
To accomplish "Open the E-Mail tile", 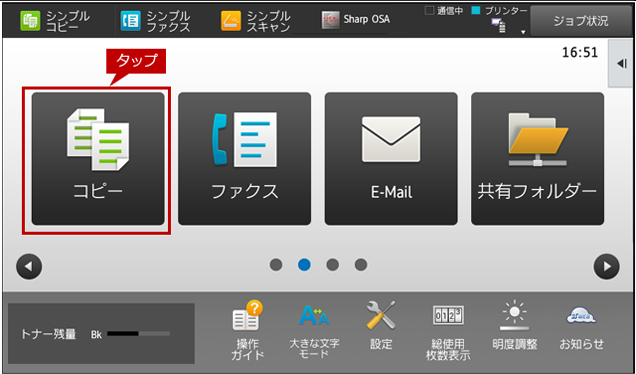I will 391,159.
